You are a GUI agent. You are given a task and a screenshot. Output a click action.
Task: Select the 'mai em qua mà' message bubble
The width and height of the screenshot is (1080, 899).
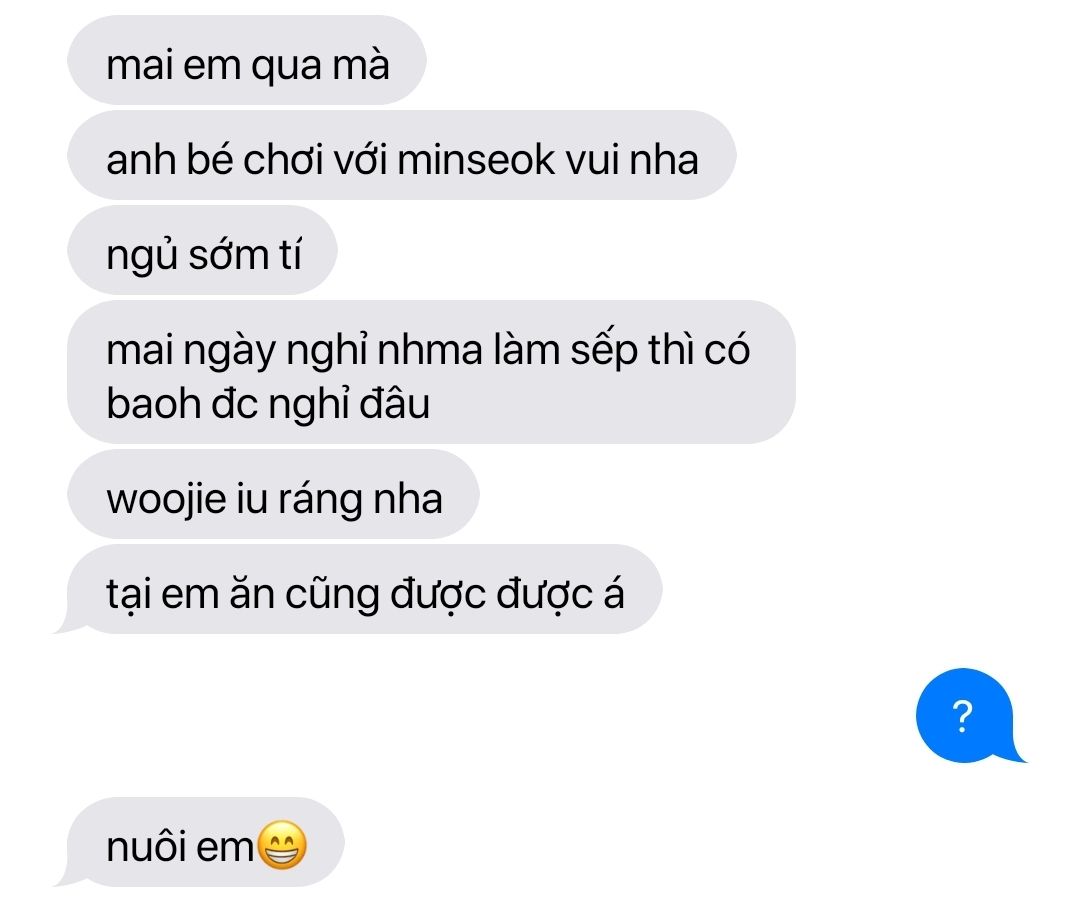[x=247, y=61]
